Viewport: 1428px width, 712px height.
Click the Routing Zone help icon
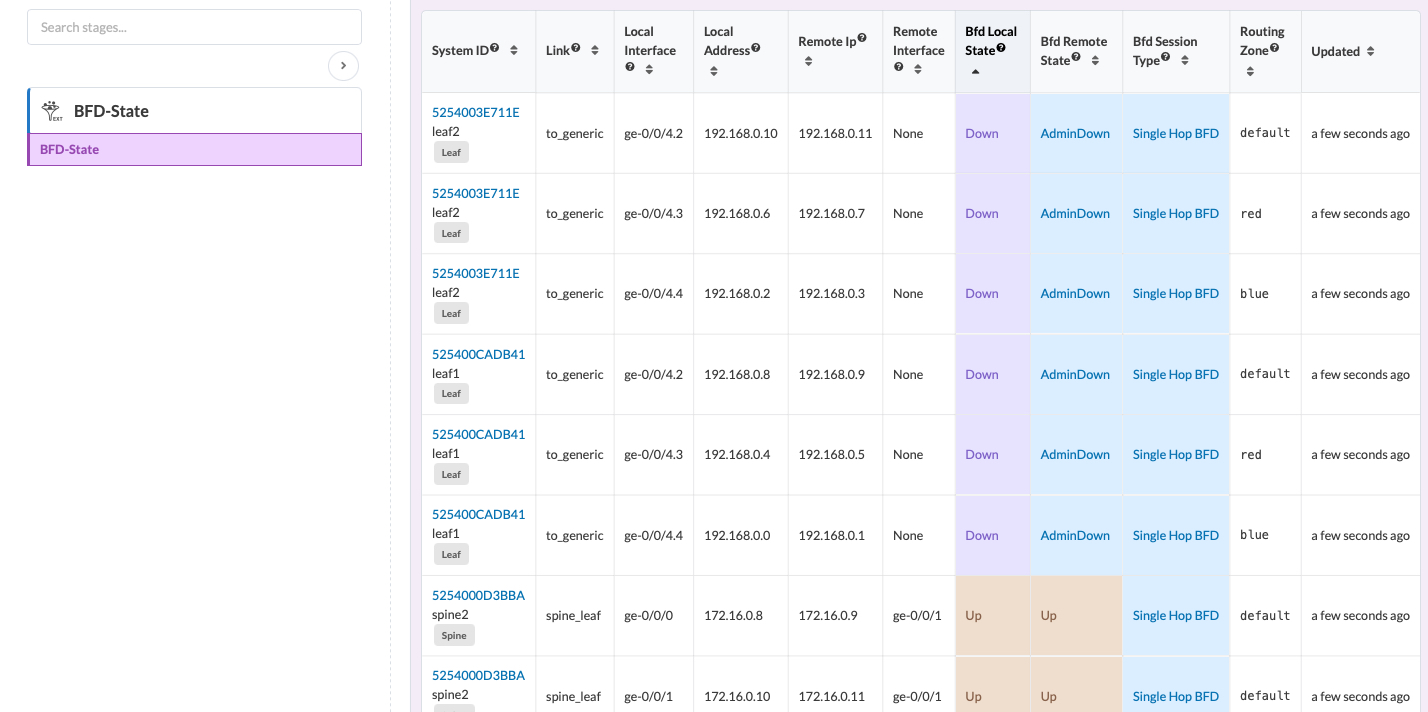(x=1275, y=47)
